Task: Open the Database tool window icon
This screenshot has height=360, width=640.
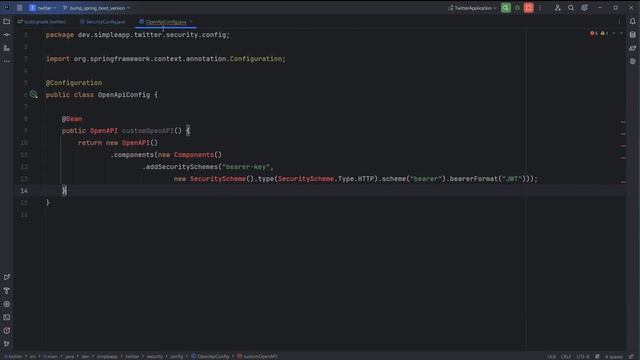Action: (632, 35)
